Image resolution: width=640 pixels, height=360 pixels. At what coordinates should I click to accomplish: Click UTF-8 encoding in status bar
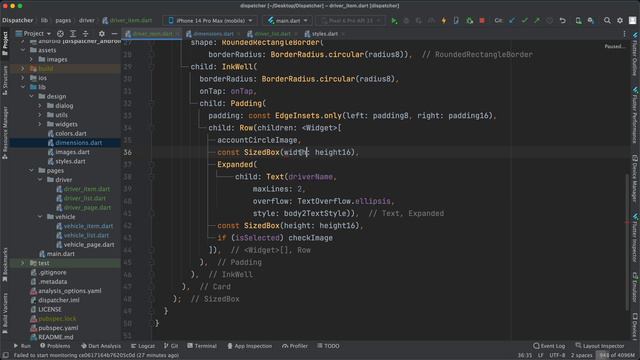pos(557,356)
